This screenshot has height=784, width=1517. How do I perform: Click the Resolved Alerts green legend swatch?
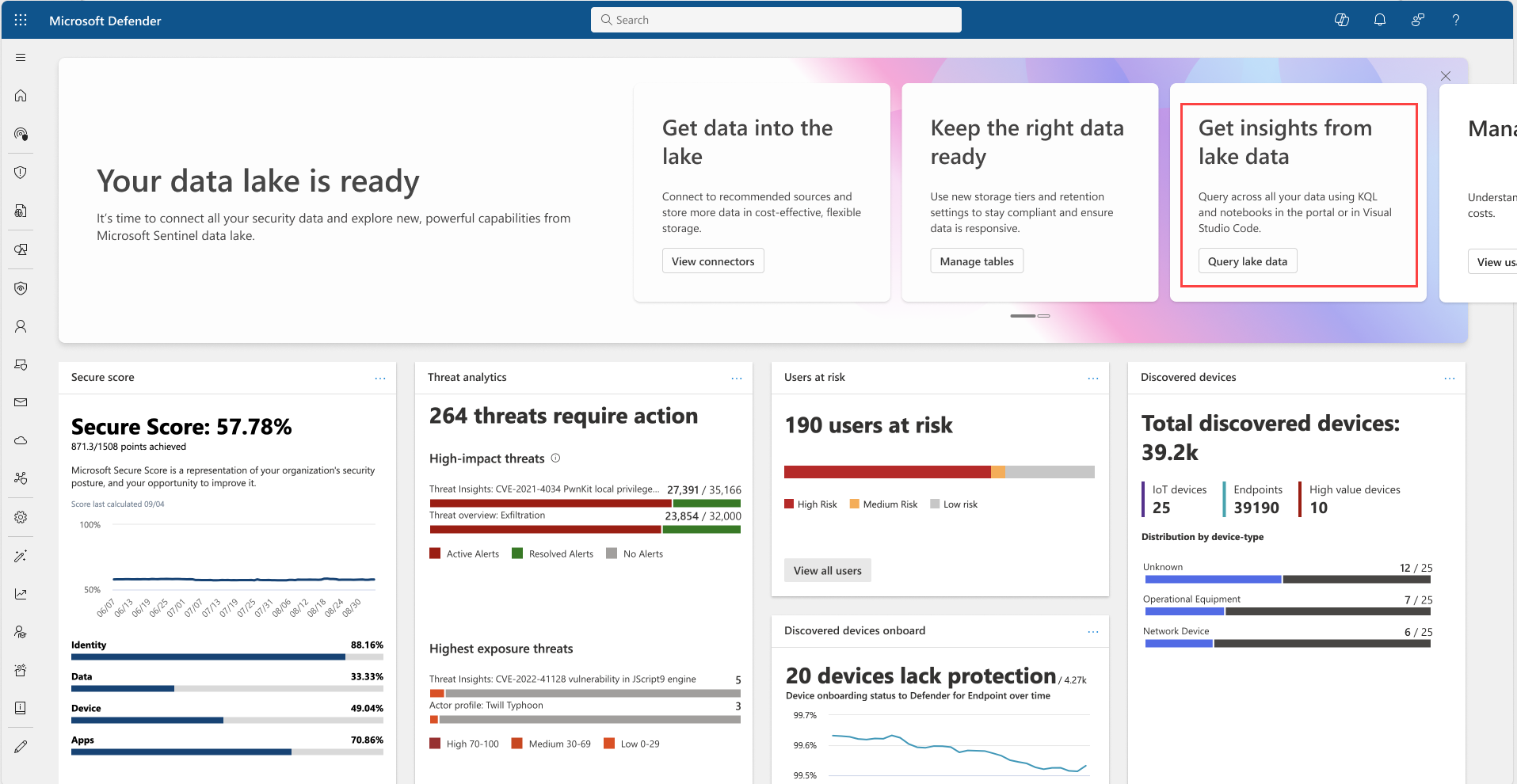tap(517, 554)
